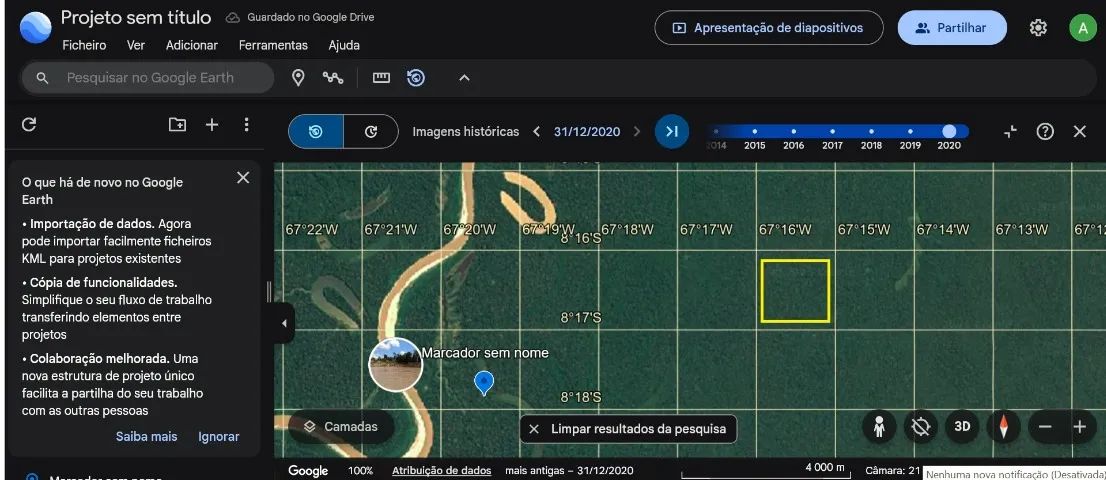1106x480 pixels.
Task: Clear search results with Limpar resultados
Action: point(628,429)
